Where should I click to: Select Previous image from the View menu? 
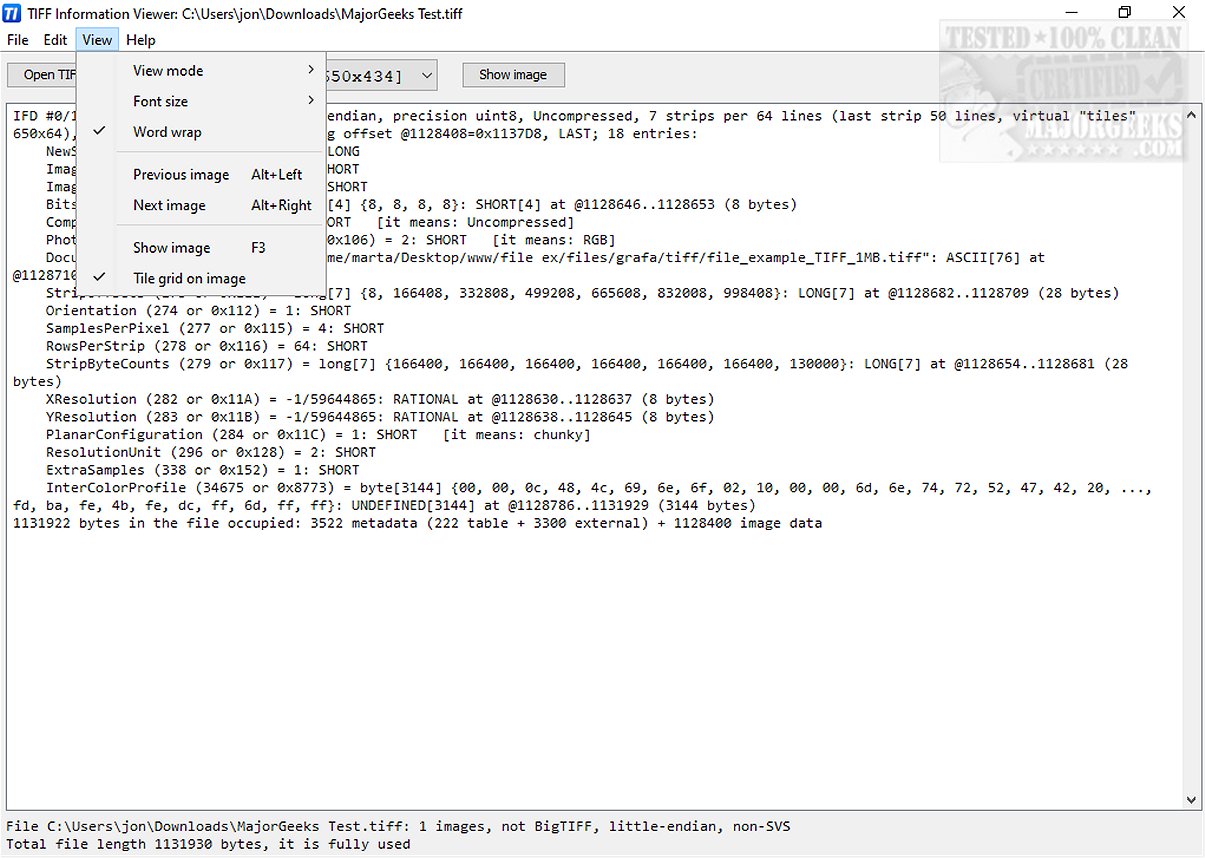(x=180, y=174)
